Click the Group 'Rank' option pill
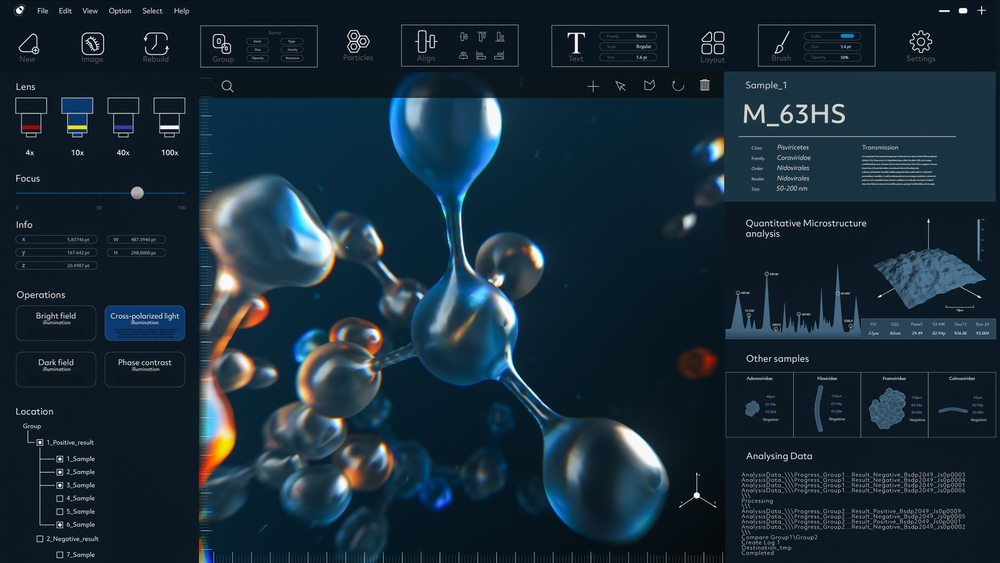 [258, 41]
